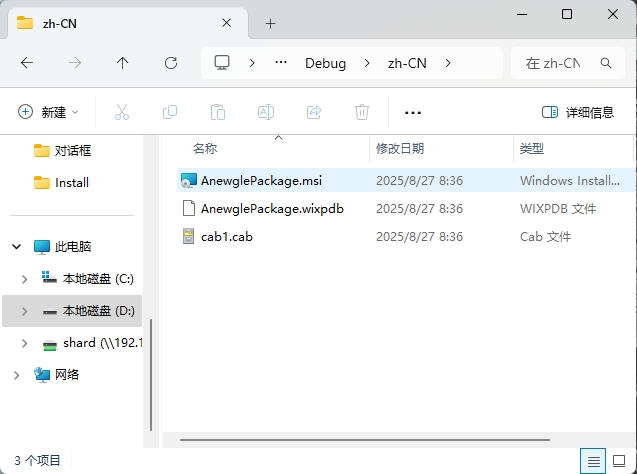Screen dimensions: 637x474
Task: Add a new tab with plus button
Action: pos(270,23)
